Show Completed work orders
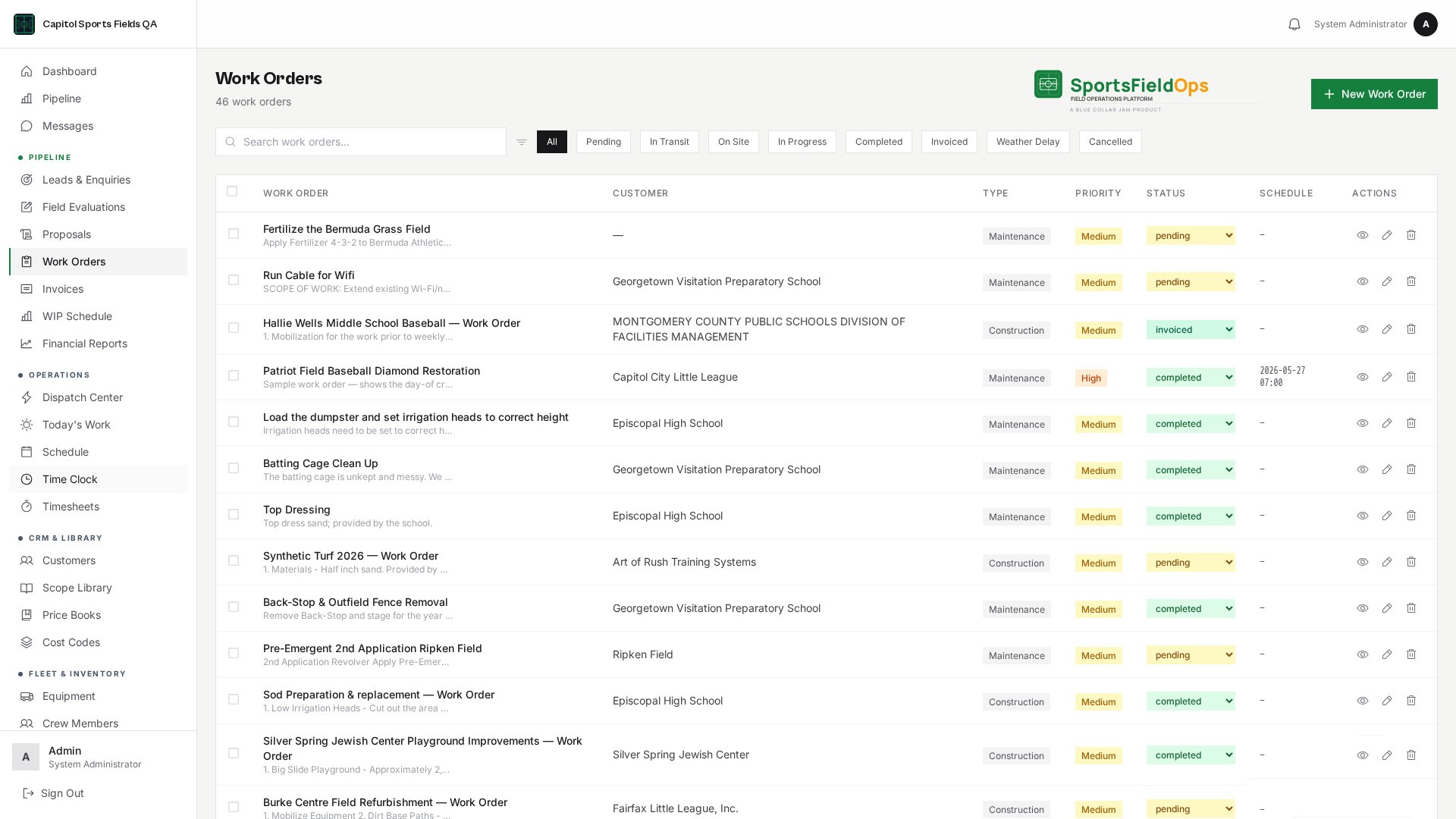This screenshot has height=819, width=1456. point(879,142)
